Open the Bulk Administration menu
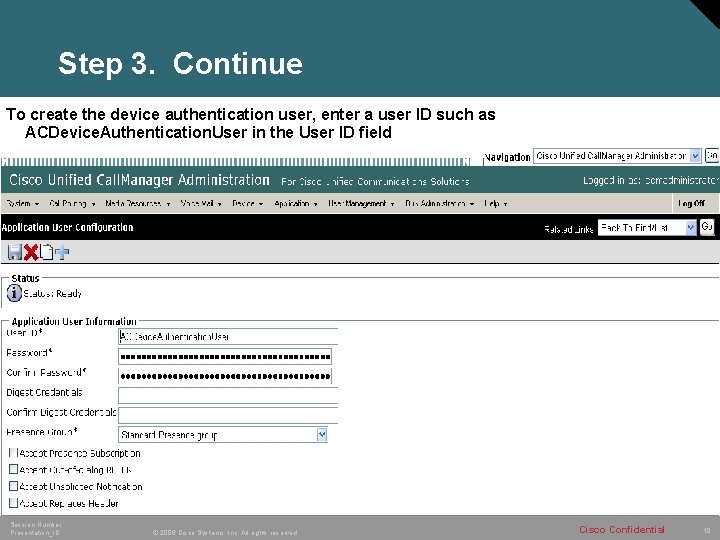720x540 pixels. (x=439, y=203)
